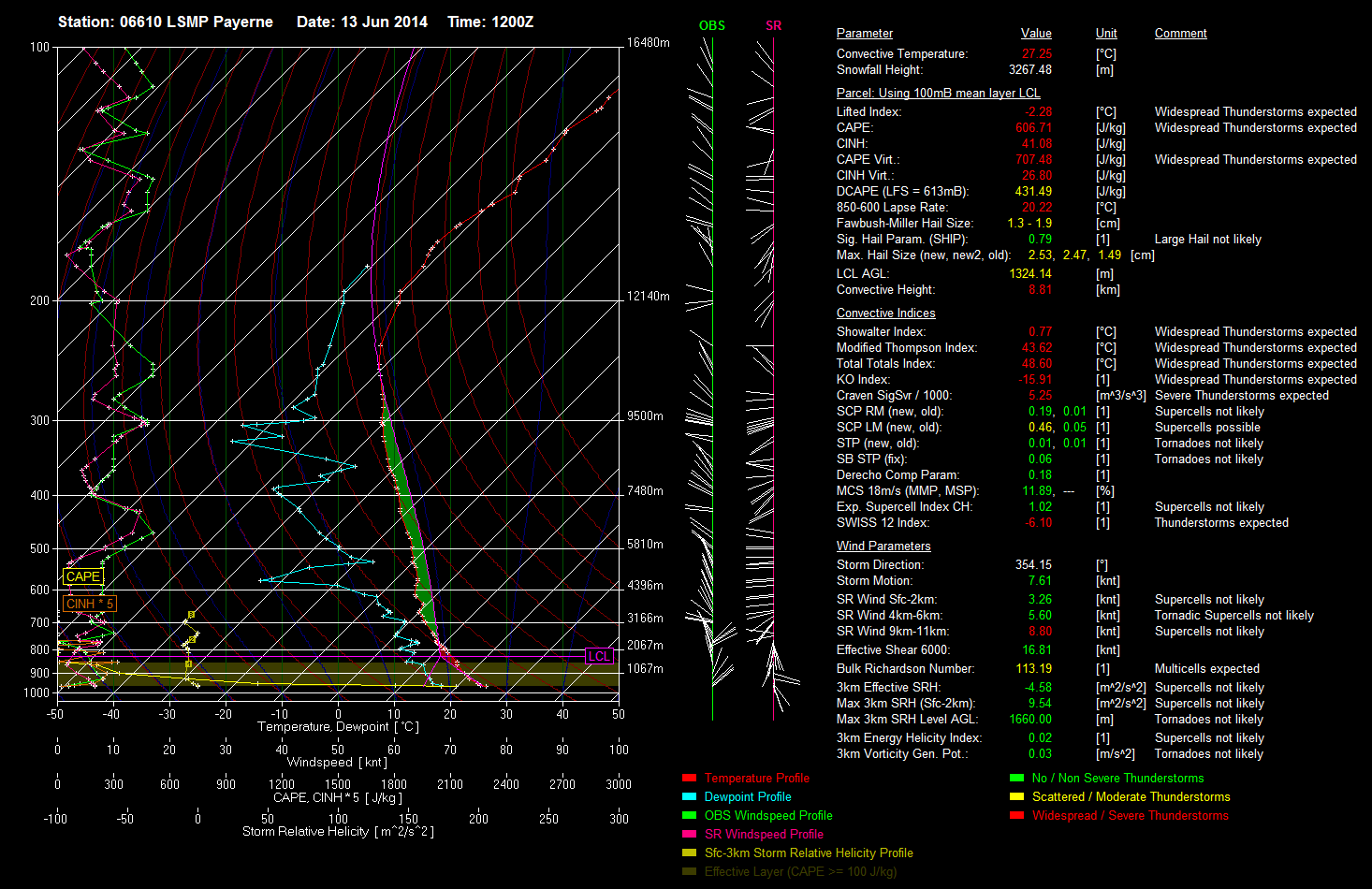This screenshot has width=1372, height=889.
Task: Click the Parcel: Using 100mB mean layer LCL heading
Action: (x=938, y=94)
